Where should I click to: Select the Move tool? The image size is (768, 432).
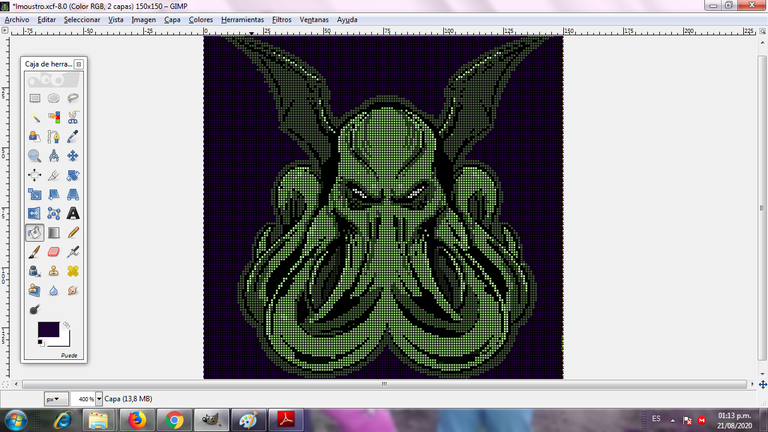pyautogui.click(x=72, y=156)
